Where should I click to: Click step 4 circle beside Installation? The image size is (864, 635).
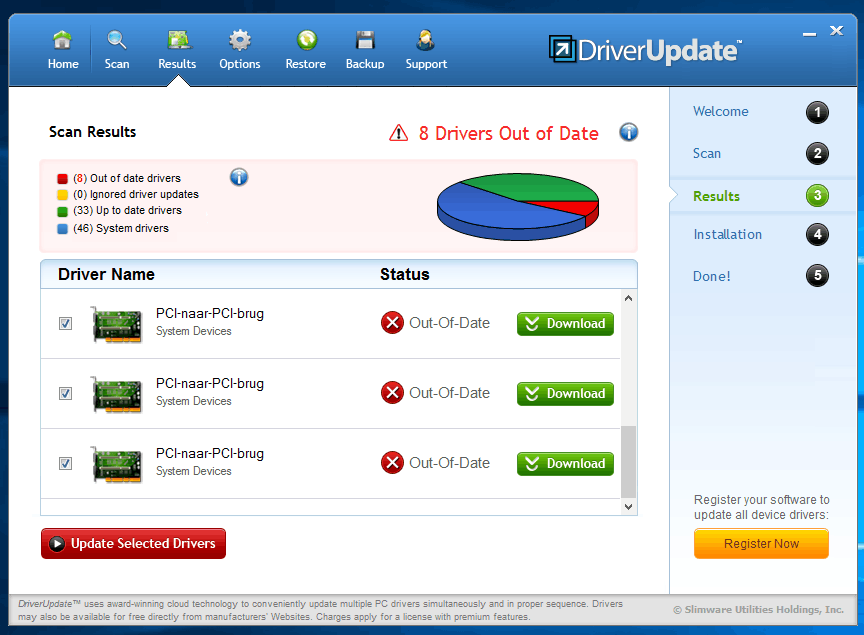tap(817, 234)
